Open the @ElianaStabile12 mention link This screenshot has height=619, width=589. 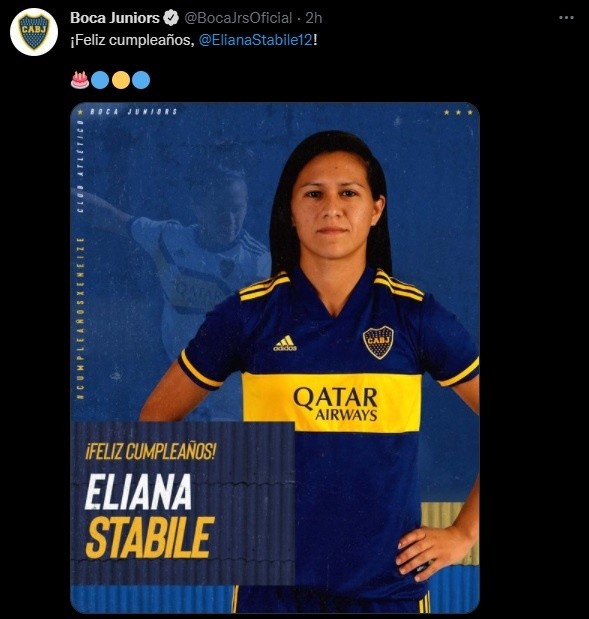point(256,40)
